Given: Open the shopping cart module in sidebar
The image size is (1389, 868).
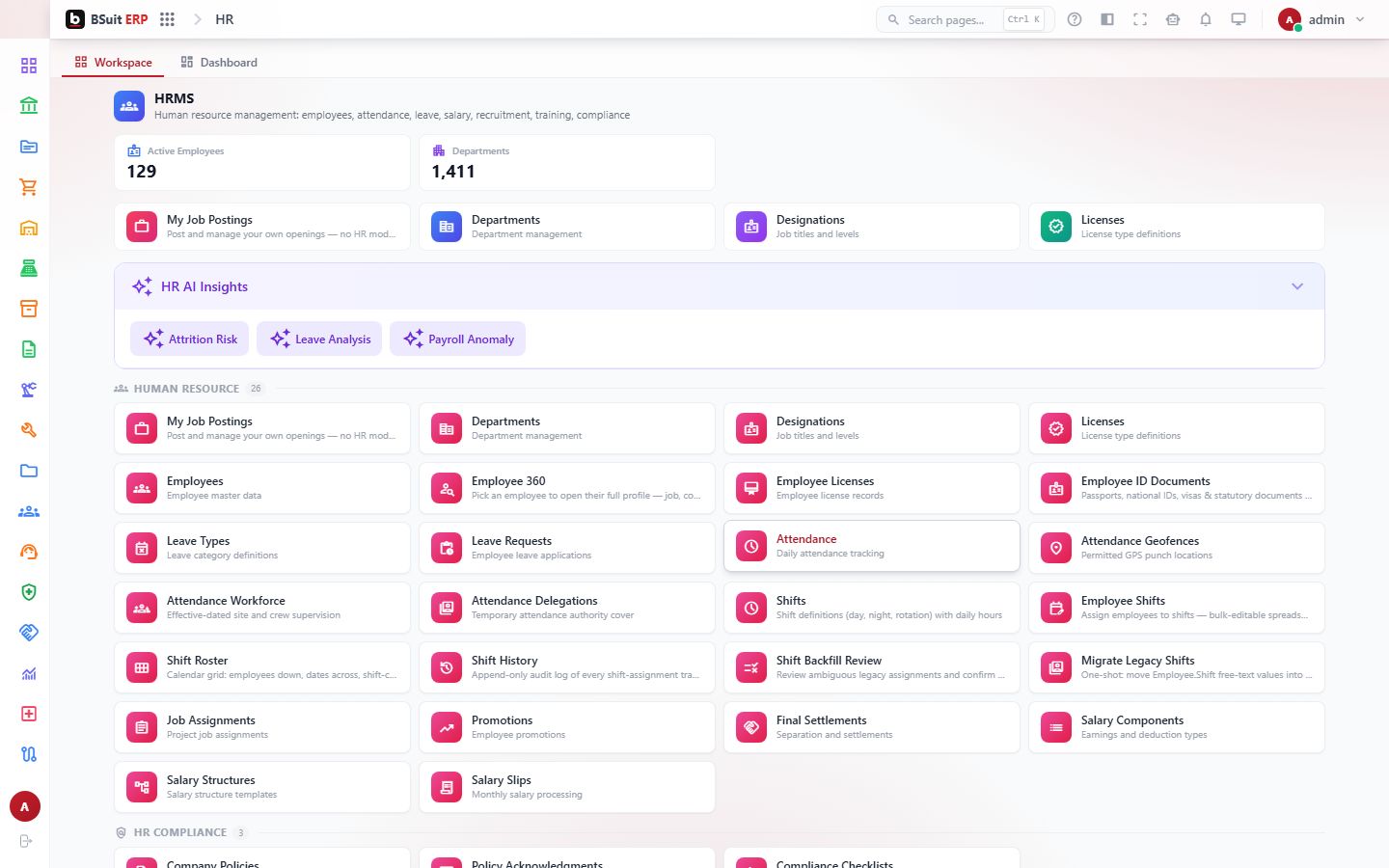Looking at the screenshot, I should 29,187.
